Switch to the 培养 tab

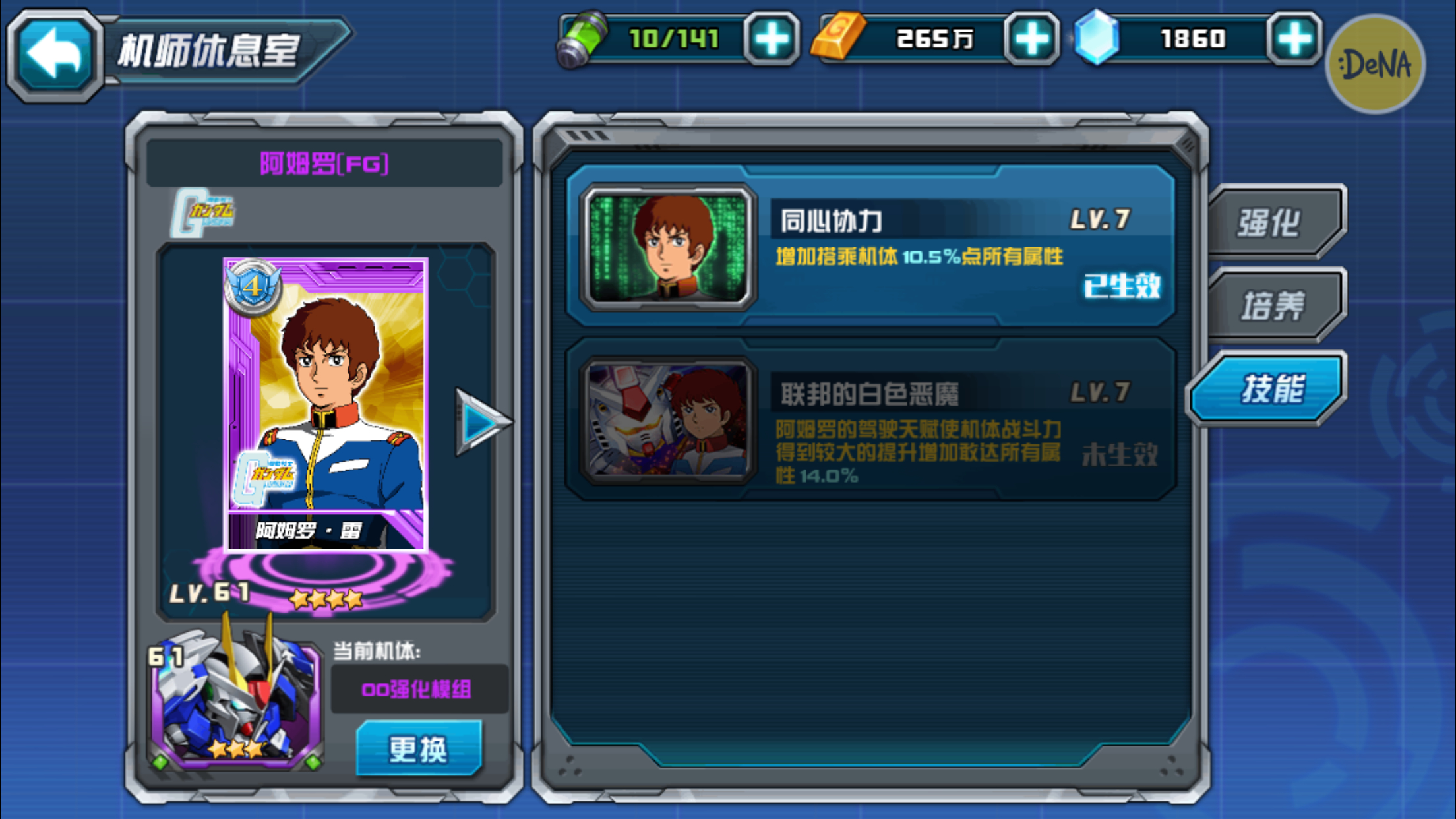1275,305
